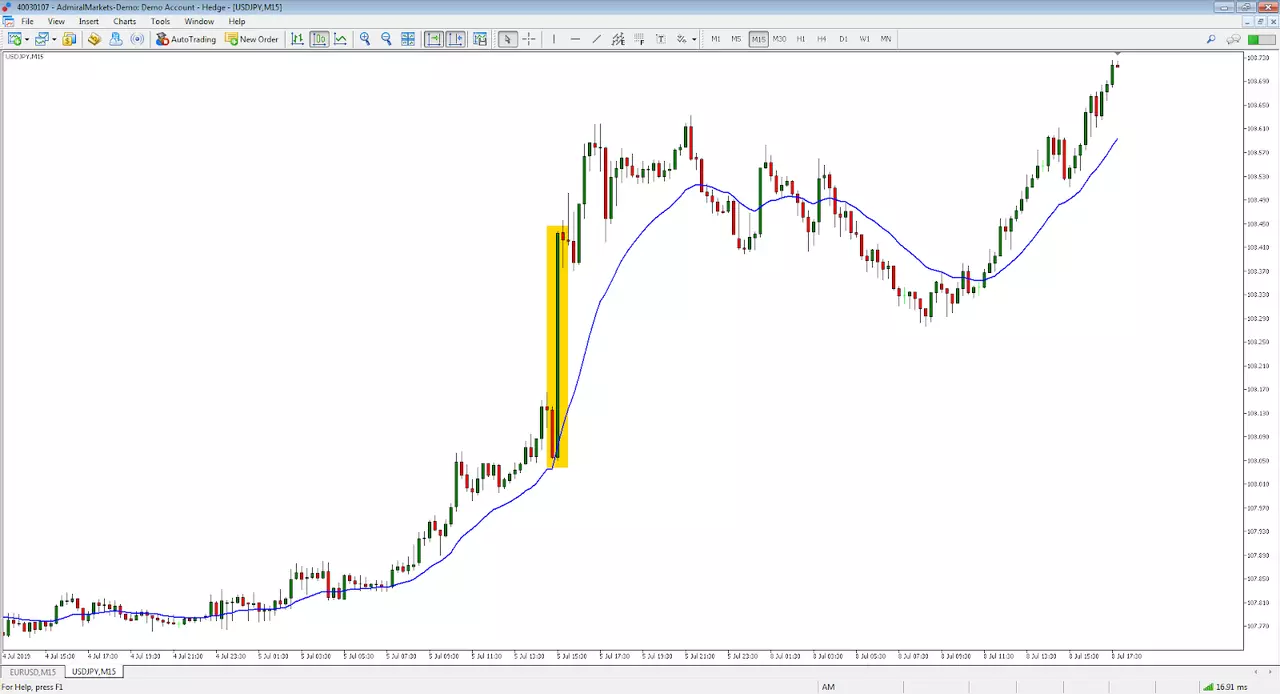Open the tile windows icon
Image resolution: width=1280 pixels, height=694 pixels.
[x=408, y=39]
